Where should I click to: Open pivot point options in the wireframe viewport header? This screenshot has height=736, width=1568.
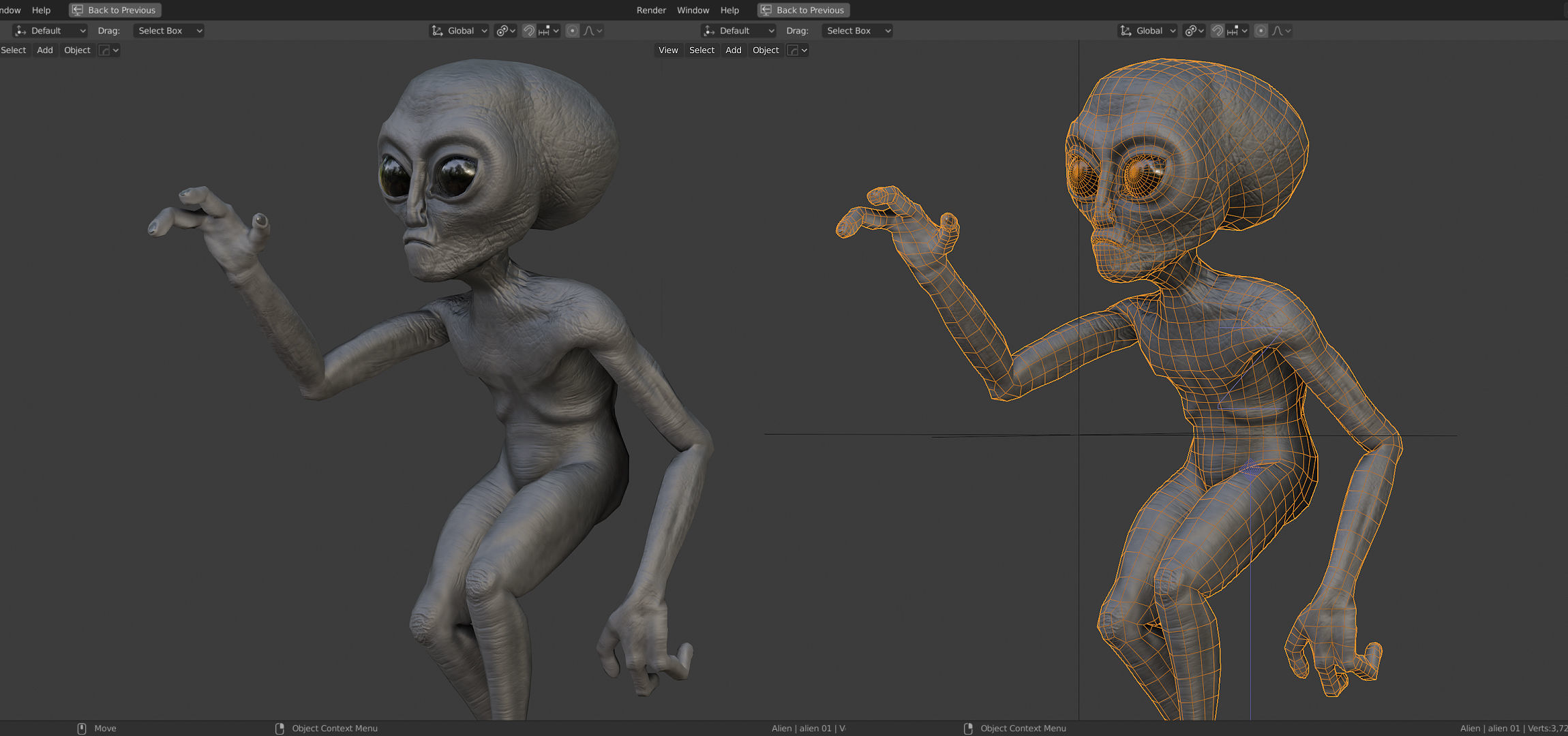pyautogui.click(x=1193, y=31)
